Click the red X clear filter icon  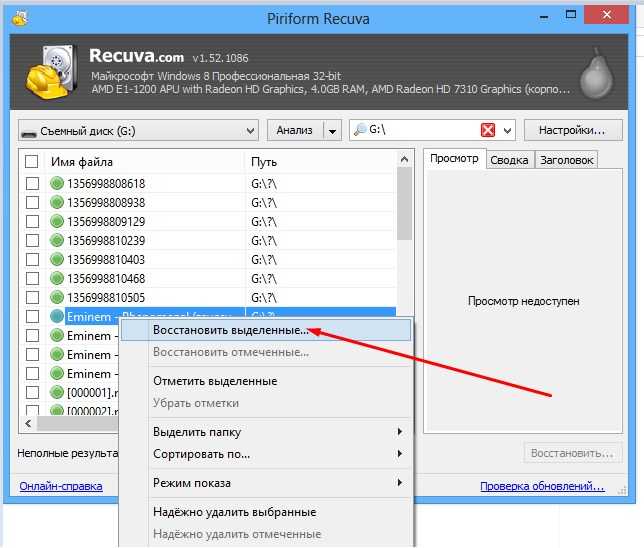[x=488, y=131]
